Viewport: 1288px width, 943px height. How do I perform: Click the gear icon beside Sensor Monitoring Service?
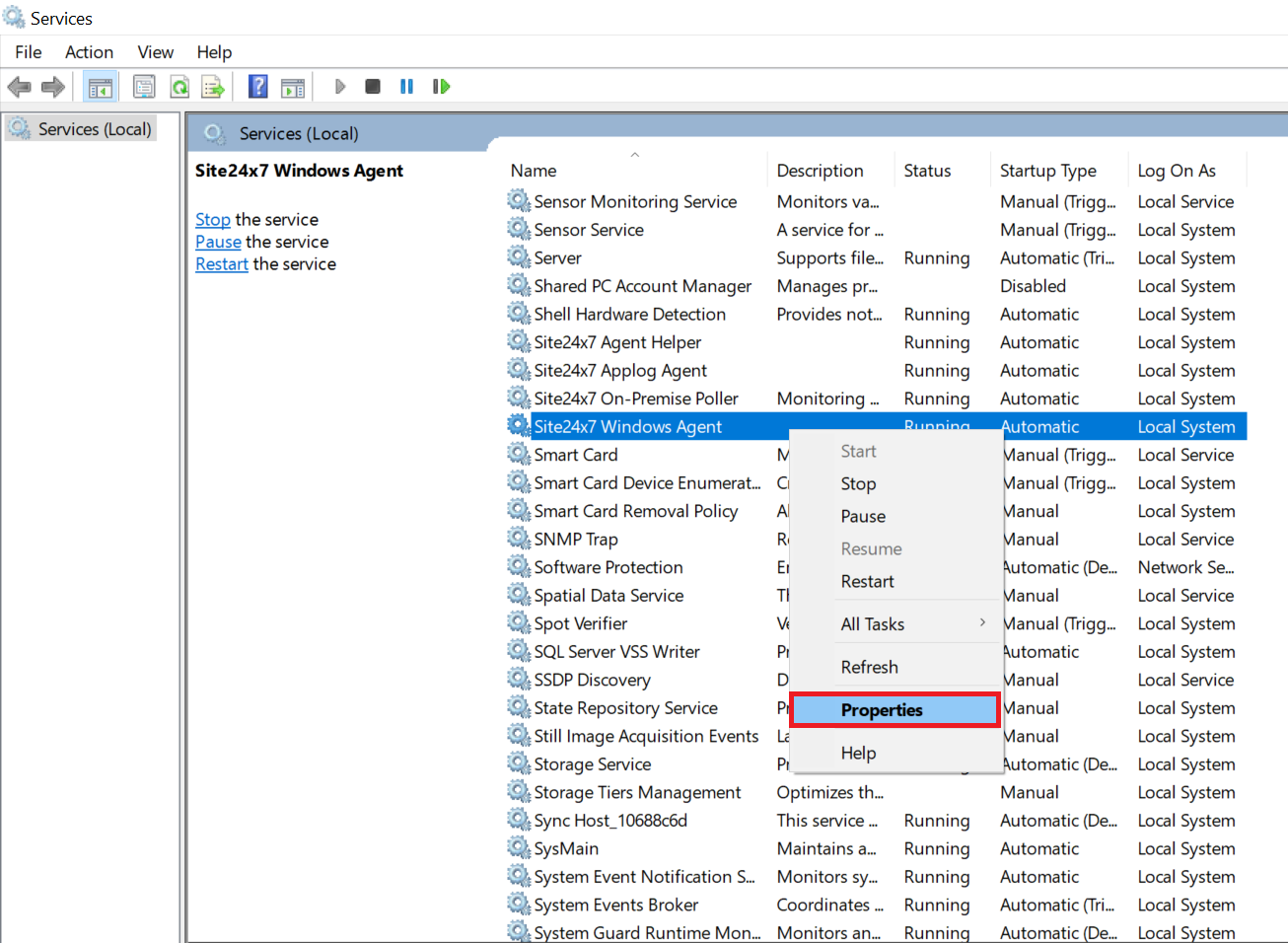[519, 201]
